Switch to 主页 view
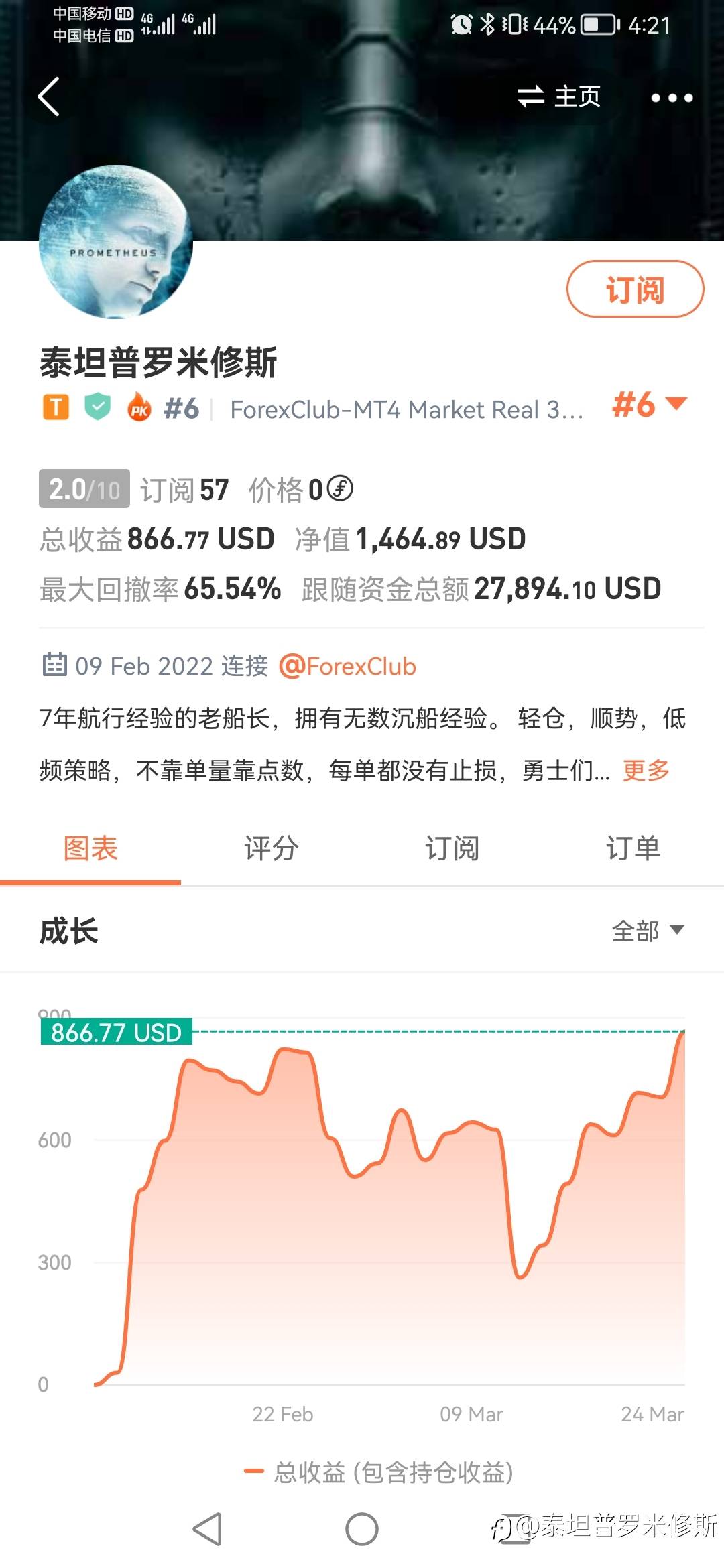 (559, 96)
